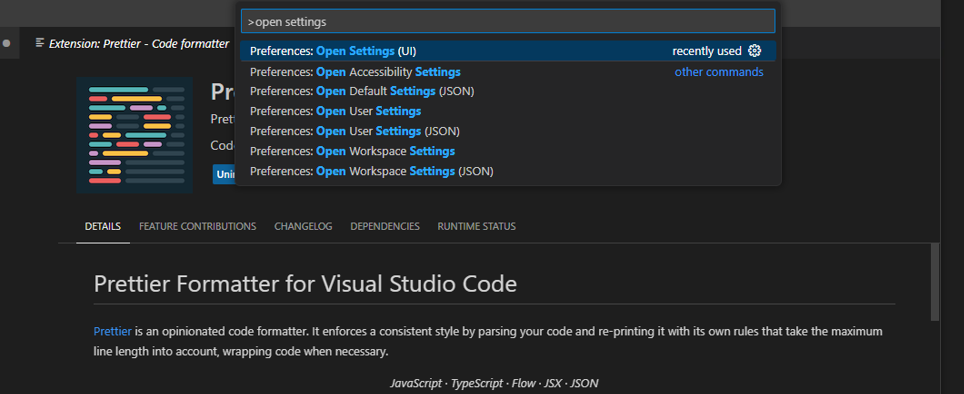The height and width of the screenshot is (394, 964).
Task: Choose Preferences: Open Workspace Settings (JSON)
Action: (x=508, y=171)
